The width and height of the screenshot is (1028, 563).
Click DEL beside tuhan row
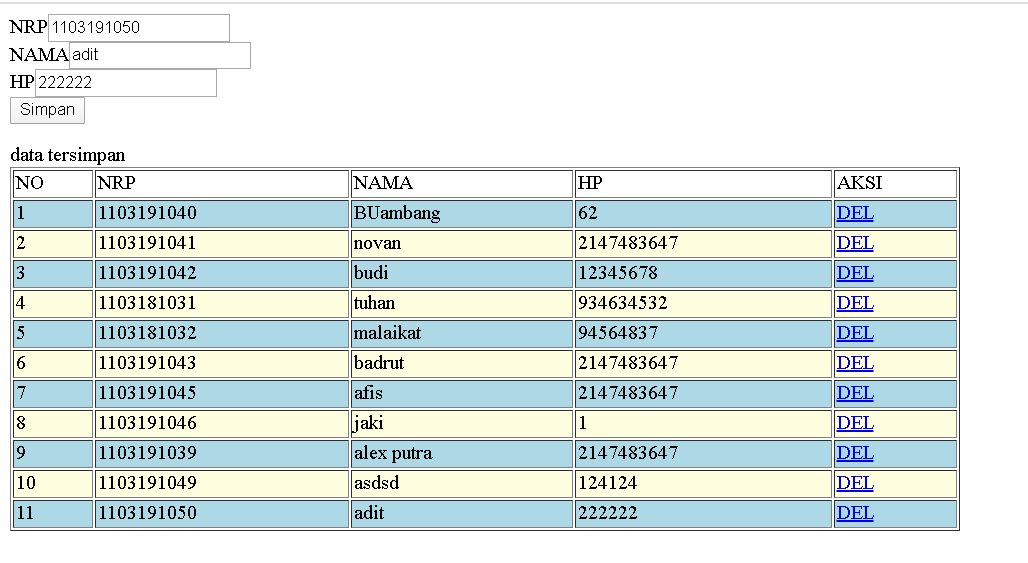855,303
